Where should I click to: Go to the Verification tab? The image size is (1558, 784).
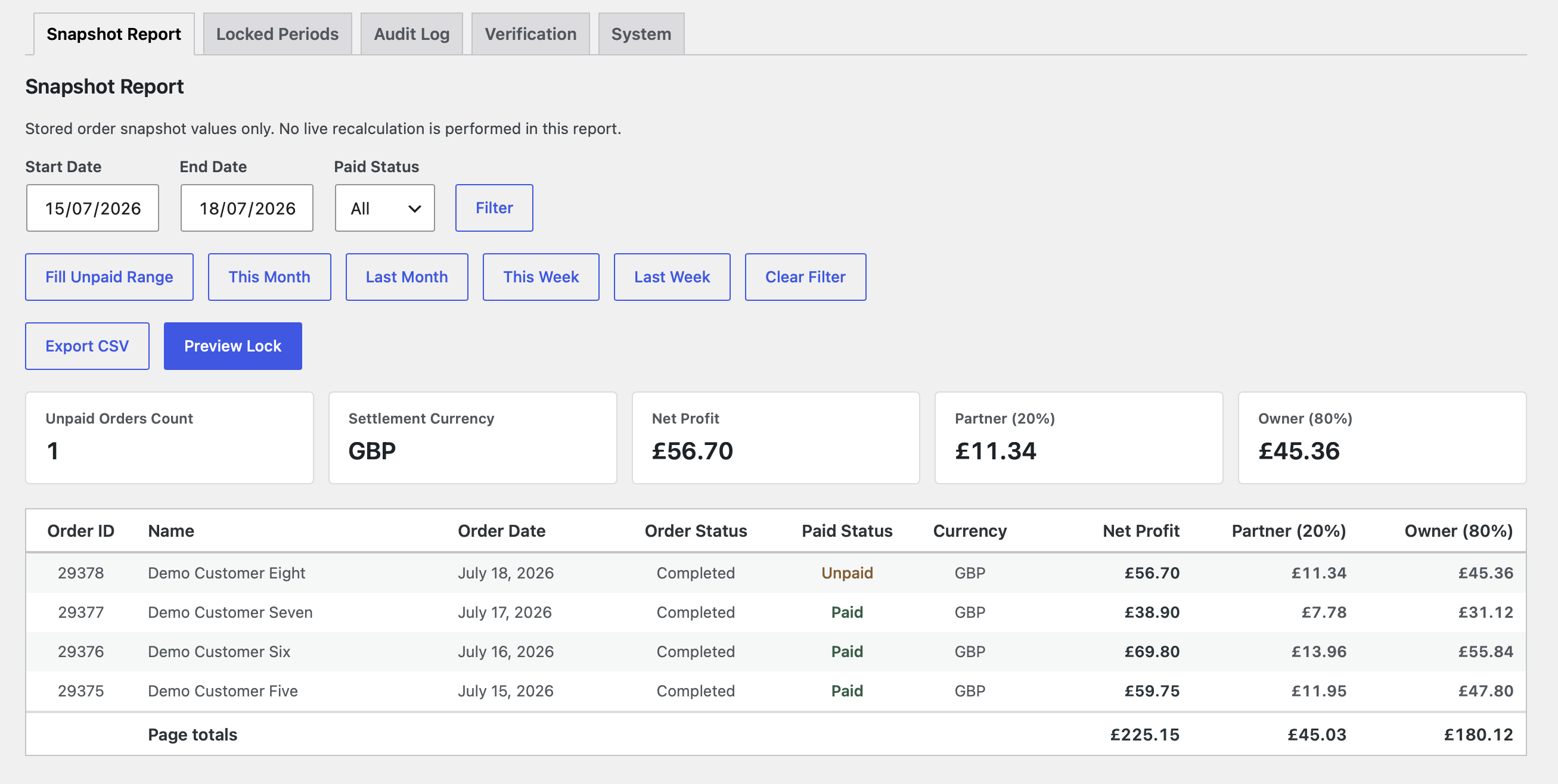point(530,34)
